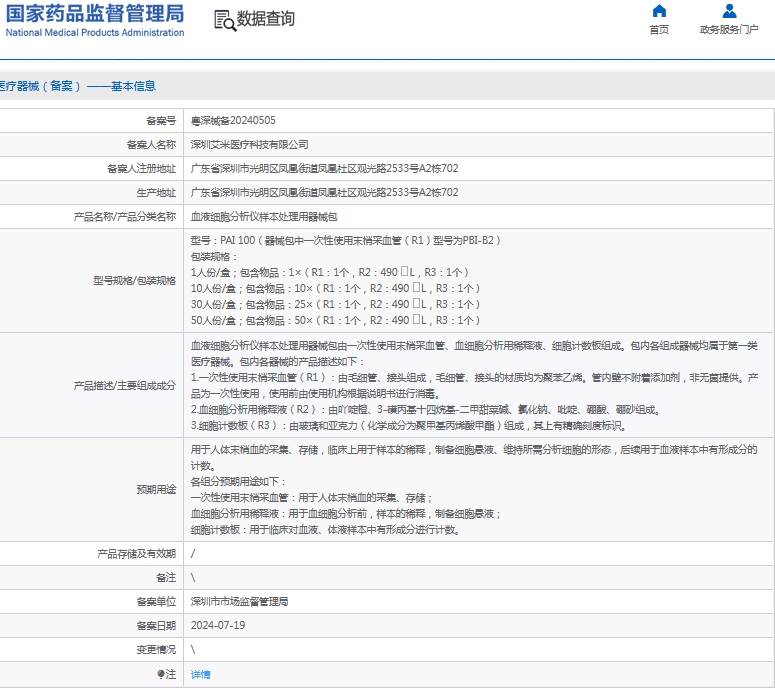
Task: Click the 国家药品监督管理局 logo
Action: 95,14
